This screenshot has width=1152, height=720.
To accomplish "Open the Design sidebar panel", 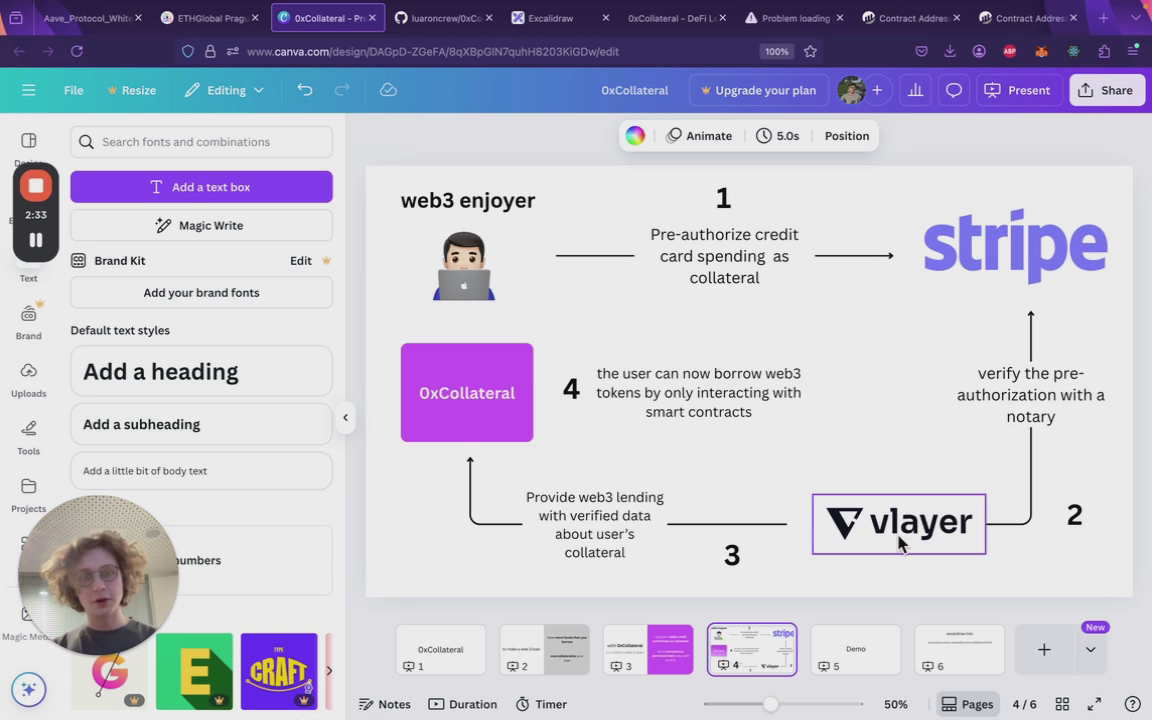I will tap(29, 147).
